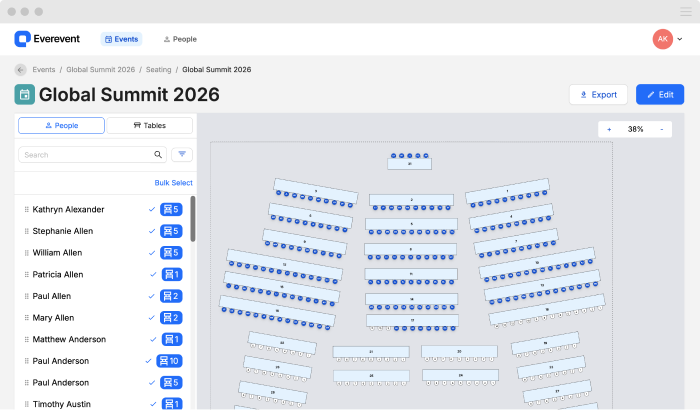The height and width of the screenshot is (410, 700).
Task: Click the checkmark next to Matthew Anderson
Action: pos(153,339)
